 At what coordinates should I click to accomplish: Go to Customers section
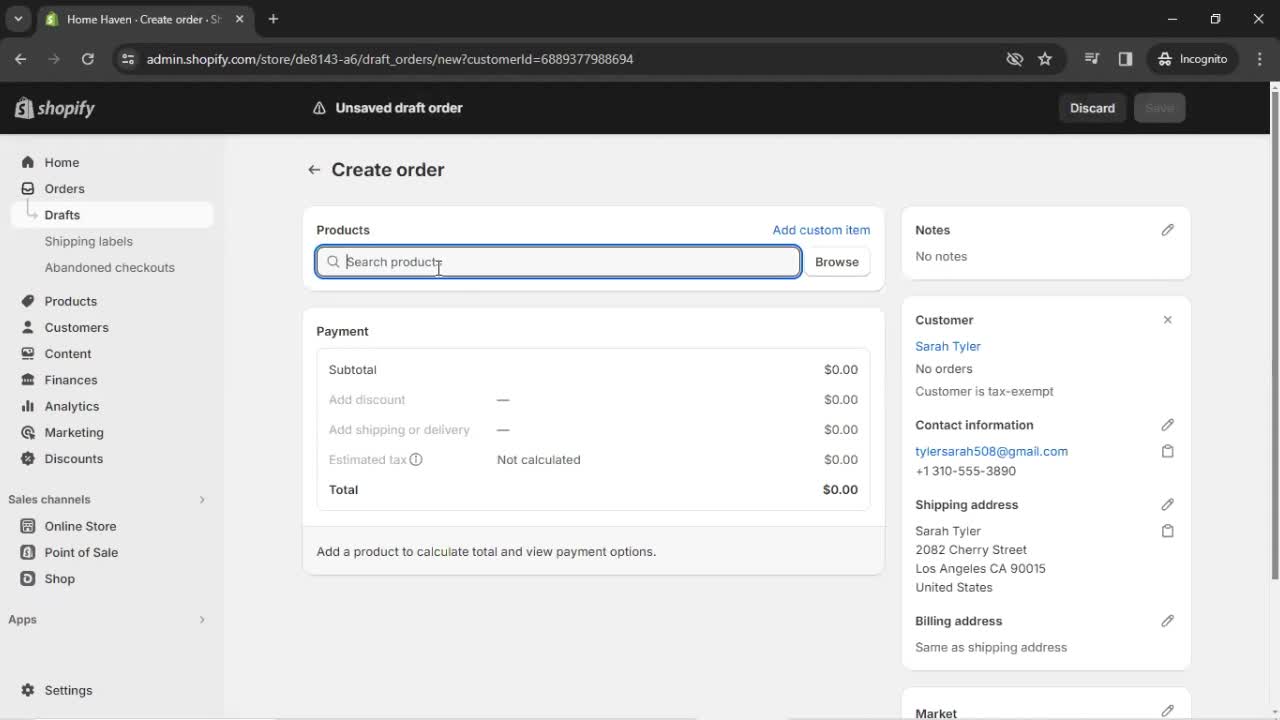[76, 327]
